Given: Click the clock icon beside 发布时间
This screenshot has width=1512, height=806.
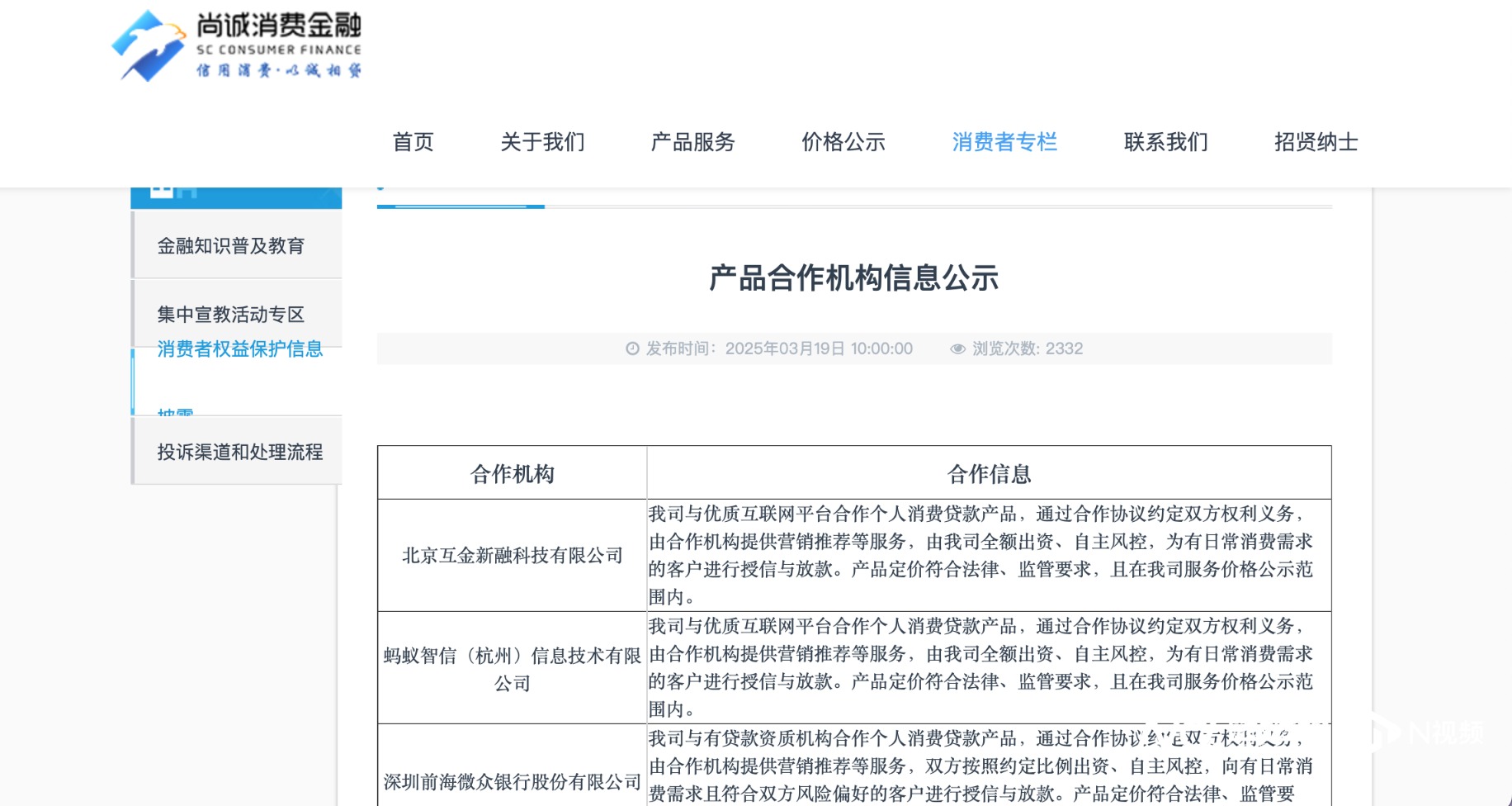Looking at the screenshot, I should tap(631, 348).
